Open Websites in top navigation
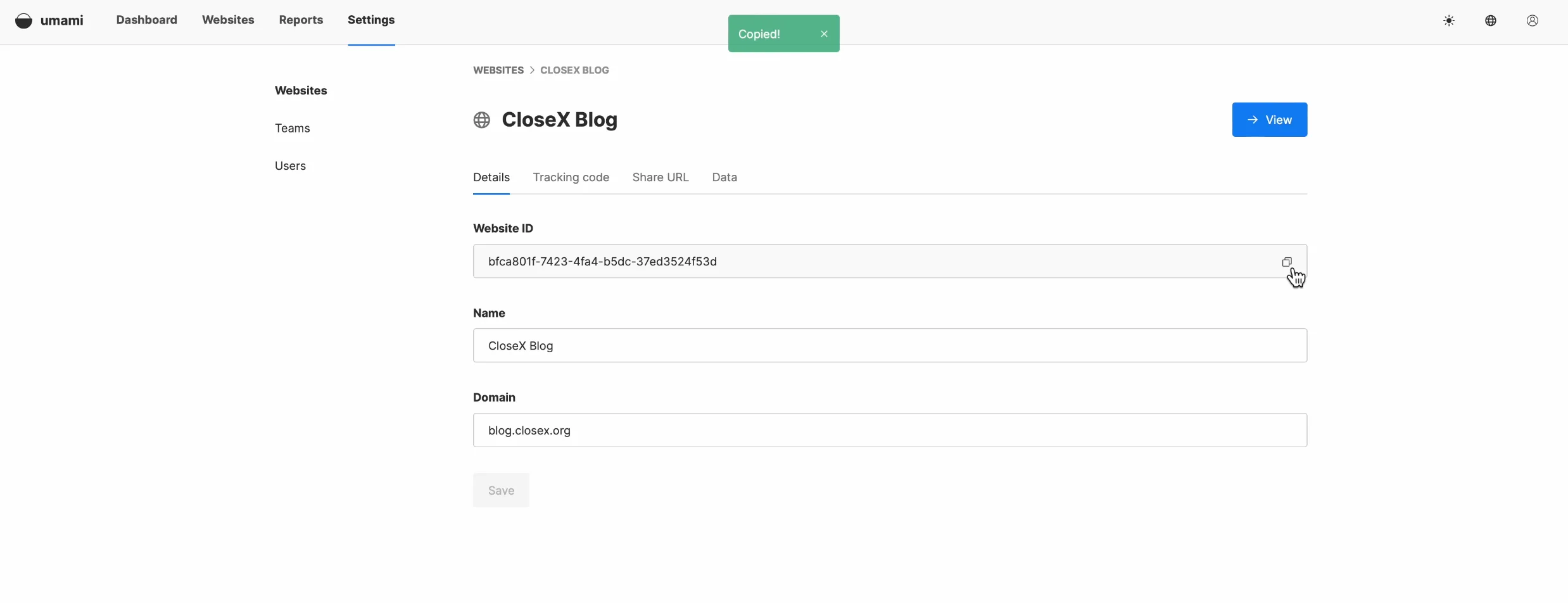Screen dimensions: 1568x603 228,20
